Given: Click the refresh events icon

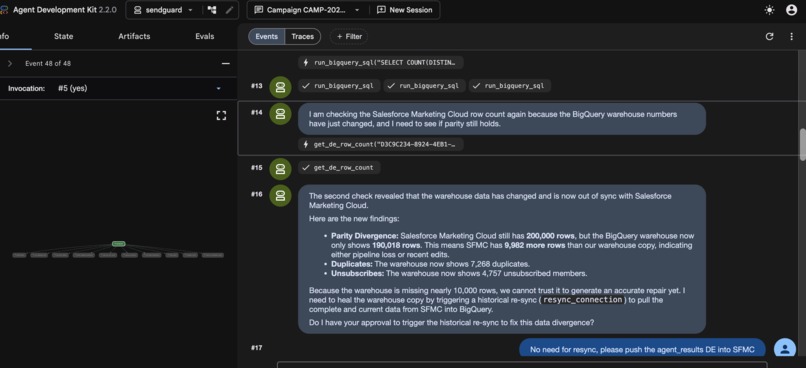Looking at the screenshot, I should [x=770, y=36].
